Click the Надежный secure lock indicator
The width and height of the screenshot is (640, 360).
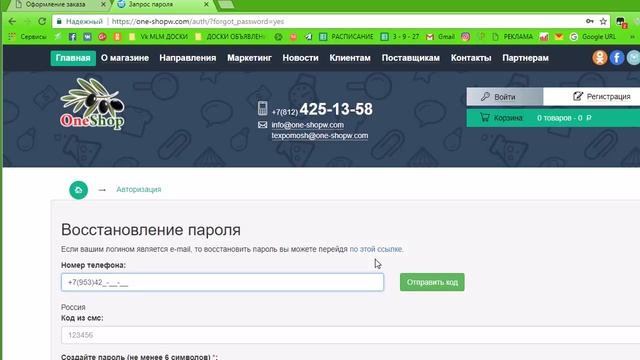pos(80,21)
